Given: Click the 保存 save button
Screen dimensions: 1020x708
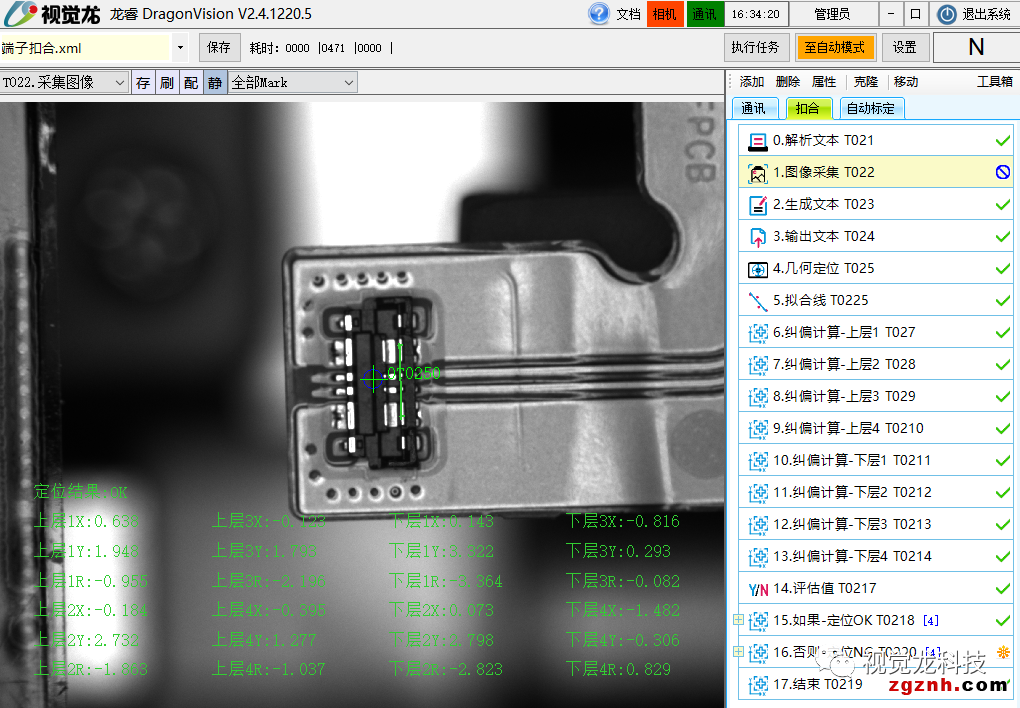Looking at the screenshot, I should point(219,47).
